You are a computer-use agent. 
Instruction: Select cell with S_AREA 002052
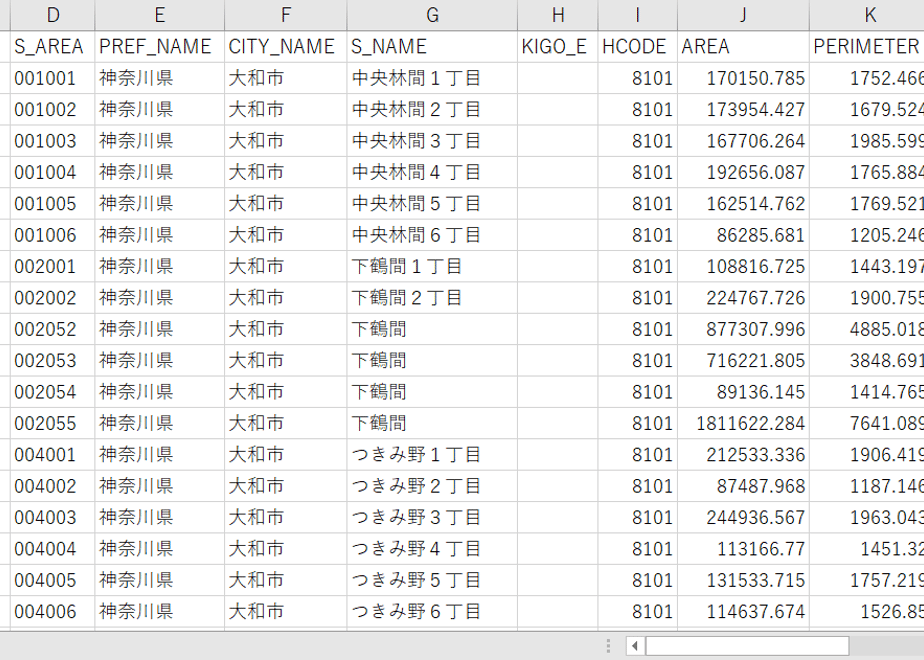pos(52,329)
